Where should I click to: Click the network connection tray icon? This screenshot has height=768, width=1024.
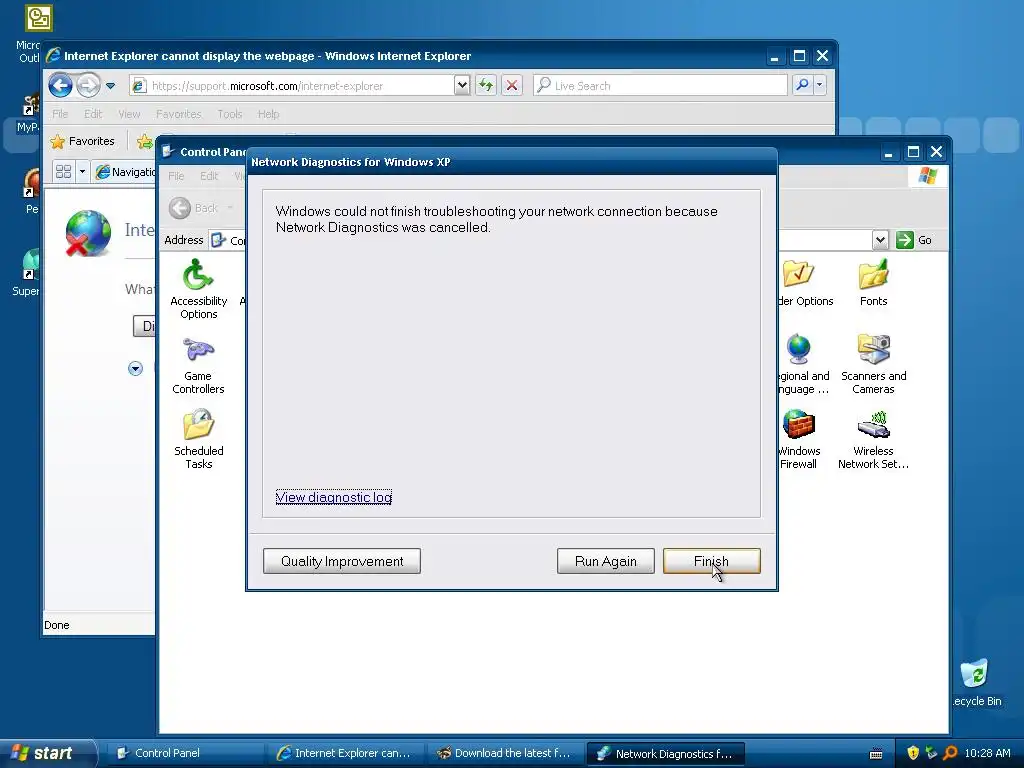931,753
